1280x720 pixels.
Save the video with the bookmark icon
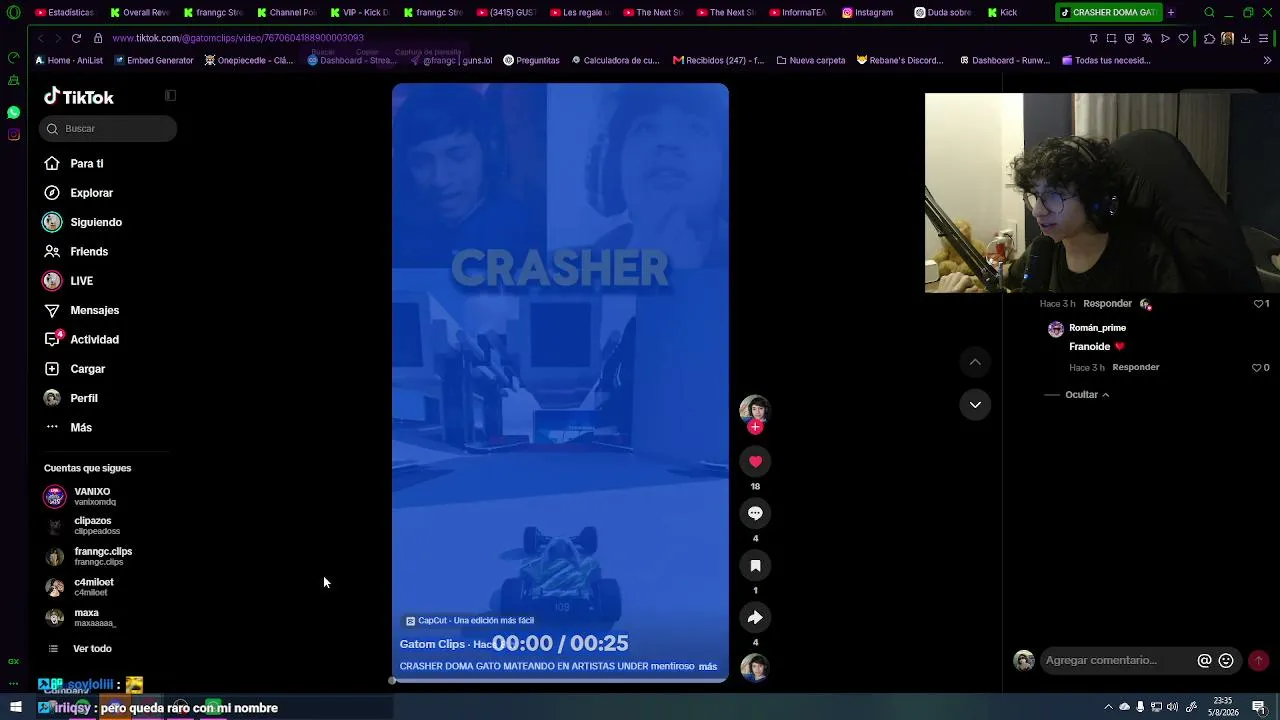(755, 565)
